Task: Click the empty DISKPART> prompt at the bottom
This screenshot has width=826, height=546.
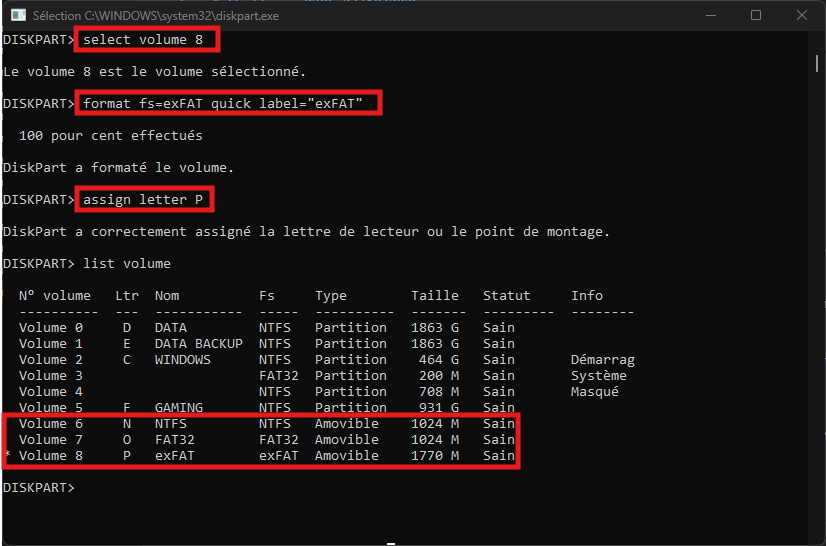Action: [40, 488]
